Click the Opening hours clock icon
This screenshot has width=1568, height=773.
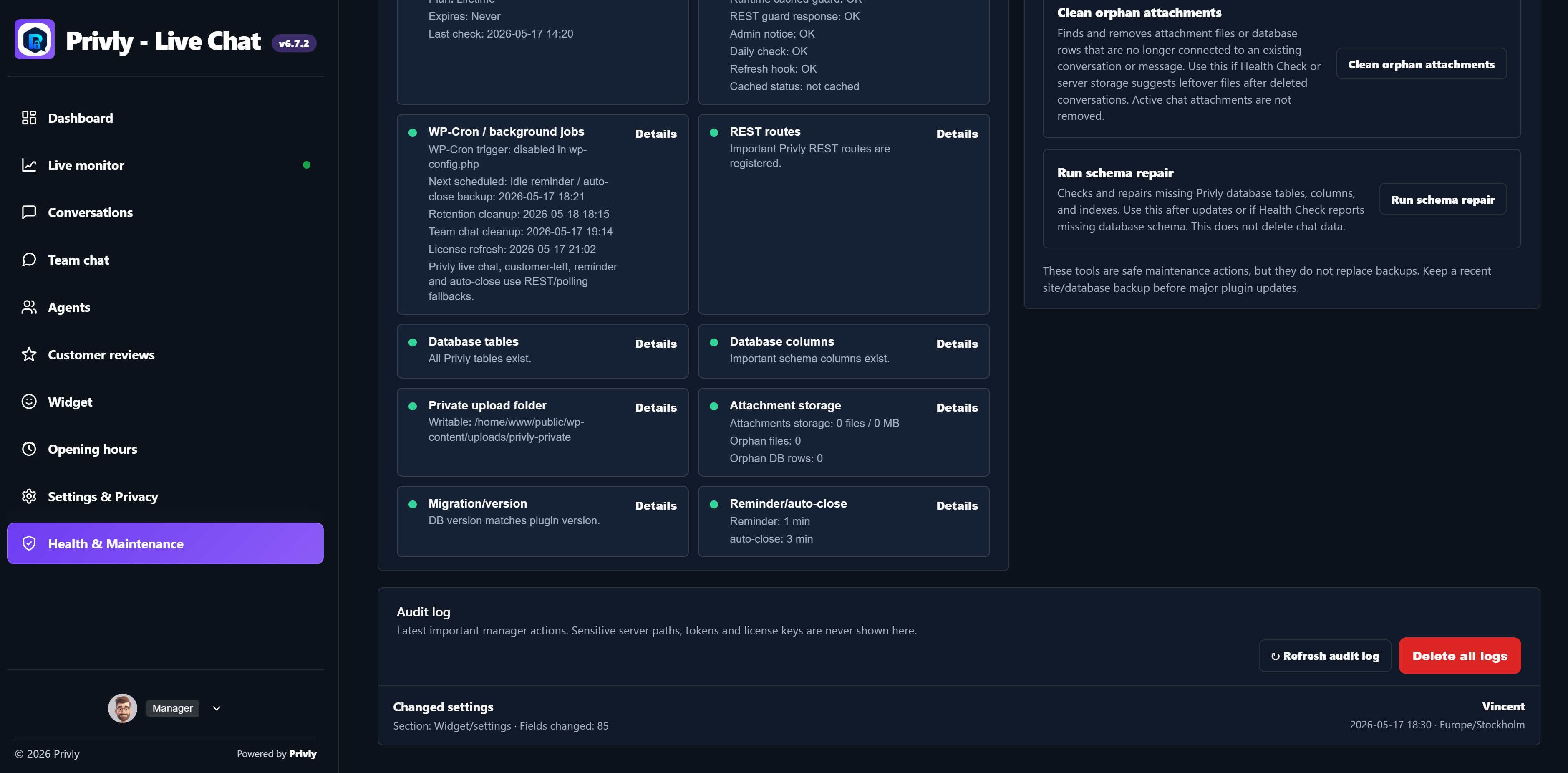click(x=29, y=449)
